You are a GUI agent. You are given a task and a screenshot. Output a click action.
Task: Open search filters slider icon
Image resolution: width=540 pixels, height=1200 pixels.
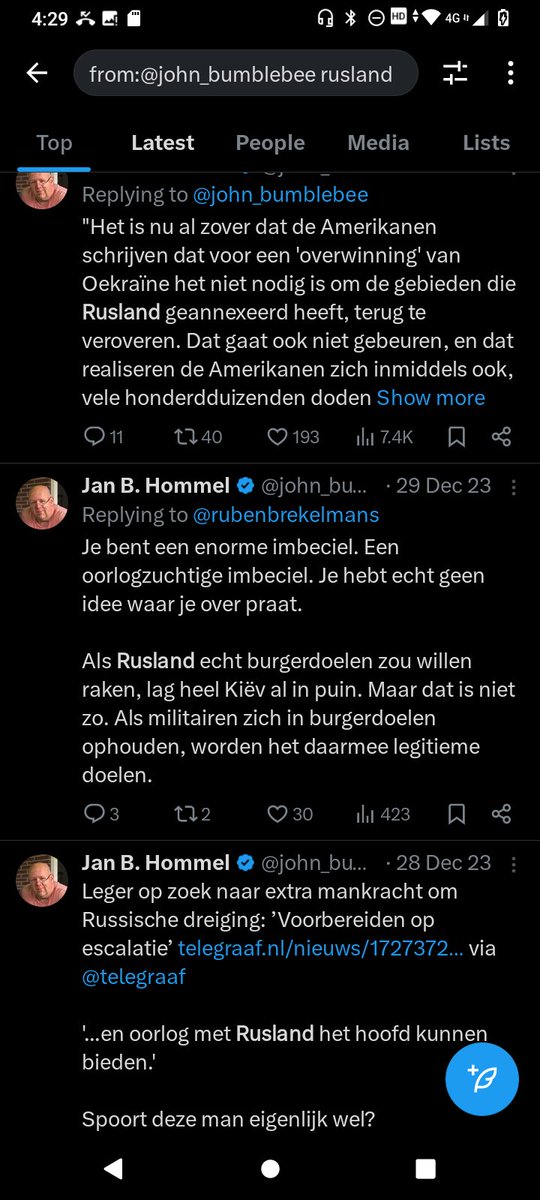tap(455, 74)
